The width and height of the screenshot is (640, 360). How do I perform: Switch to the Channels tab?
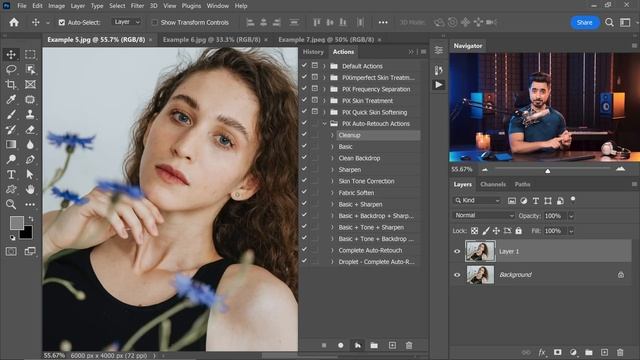click(493, 184)
